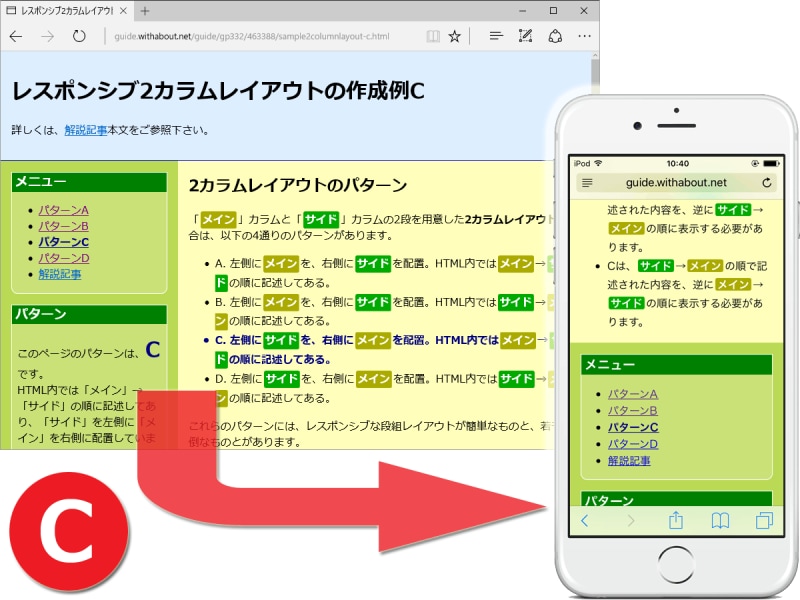Image resolution: width=800 pixels, height=600 pixels.
Task: Add this page to favorites with the star
Action: click(x=455, y=36)
